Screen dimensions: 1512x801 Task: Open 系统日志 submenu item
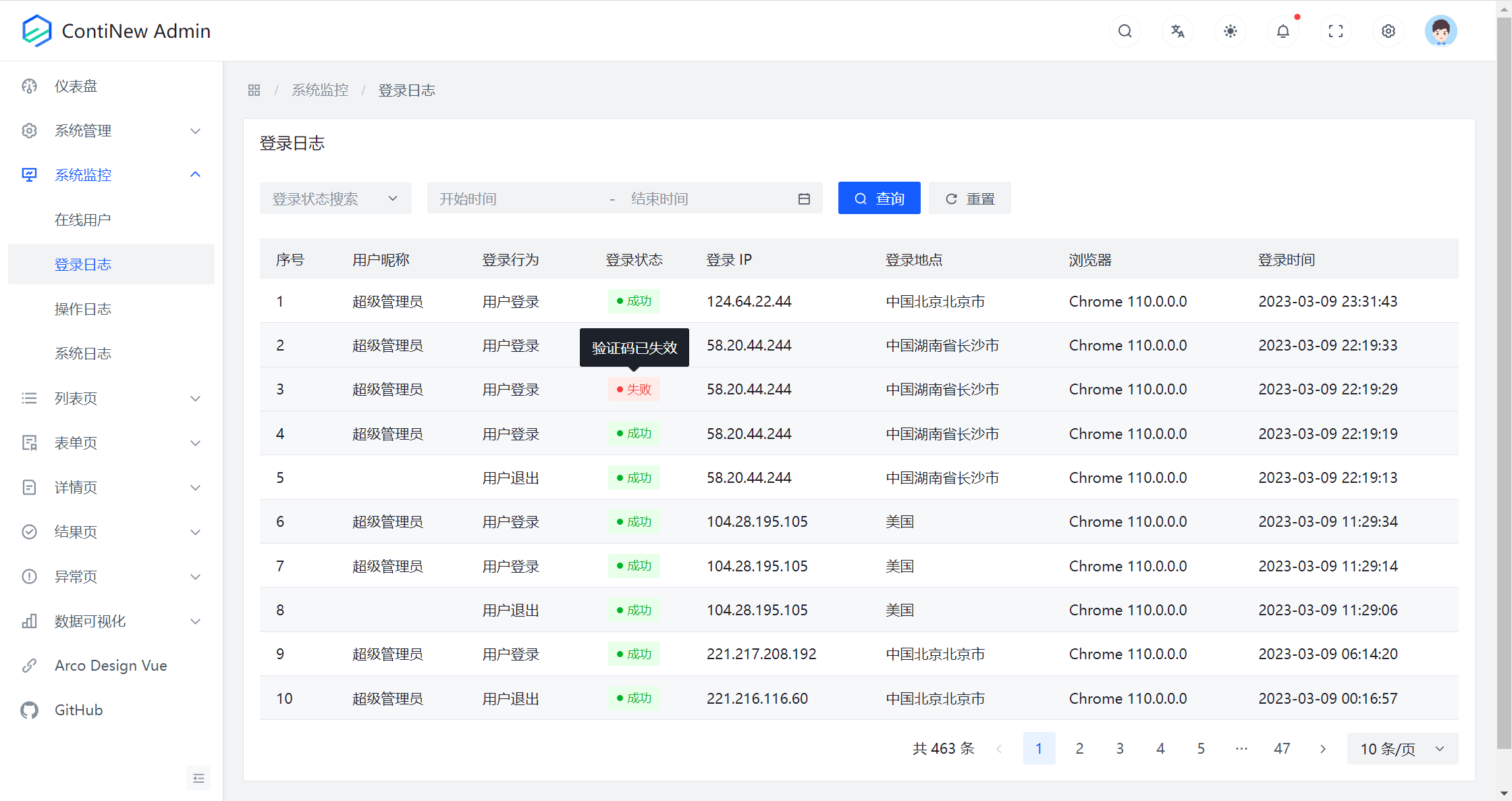tap(111, 353)
